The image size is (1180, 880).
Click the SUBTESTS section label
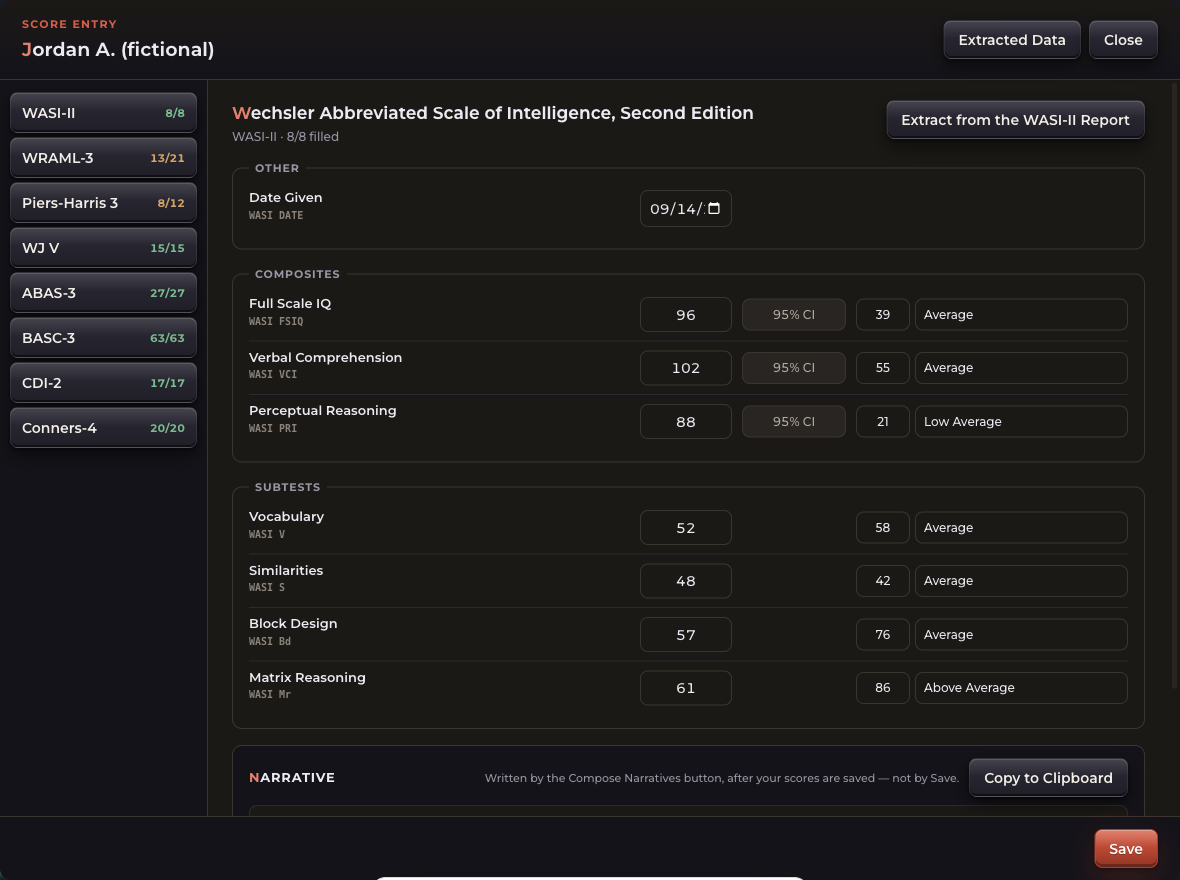(x=287, y=487)
